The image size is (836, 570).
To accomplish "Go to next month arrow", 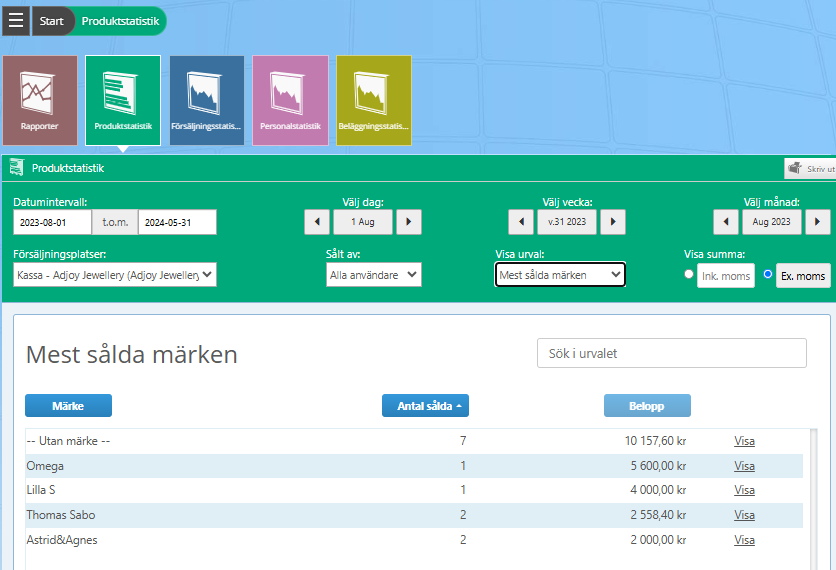I will [818, 222].
